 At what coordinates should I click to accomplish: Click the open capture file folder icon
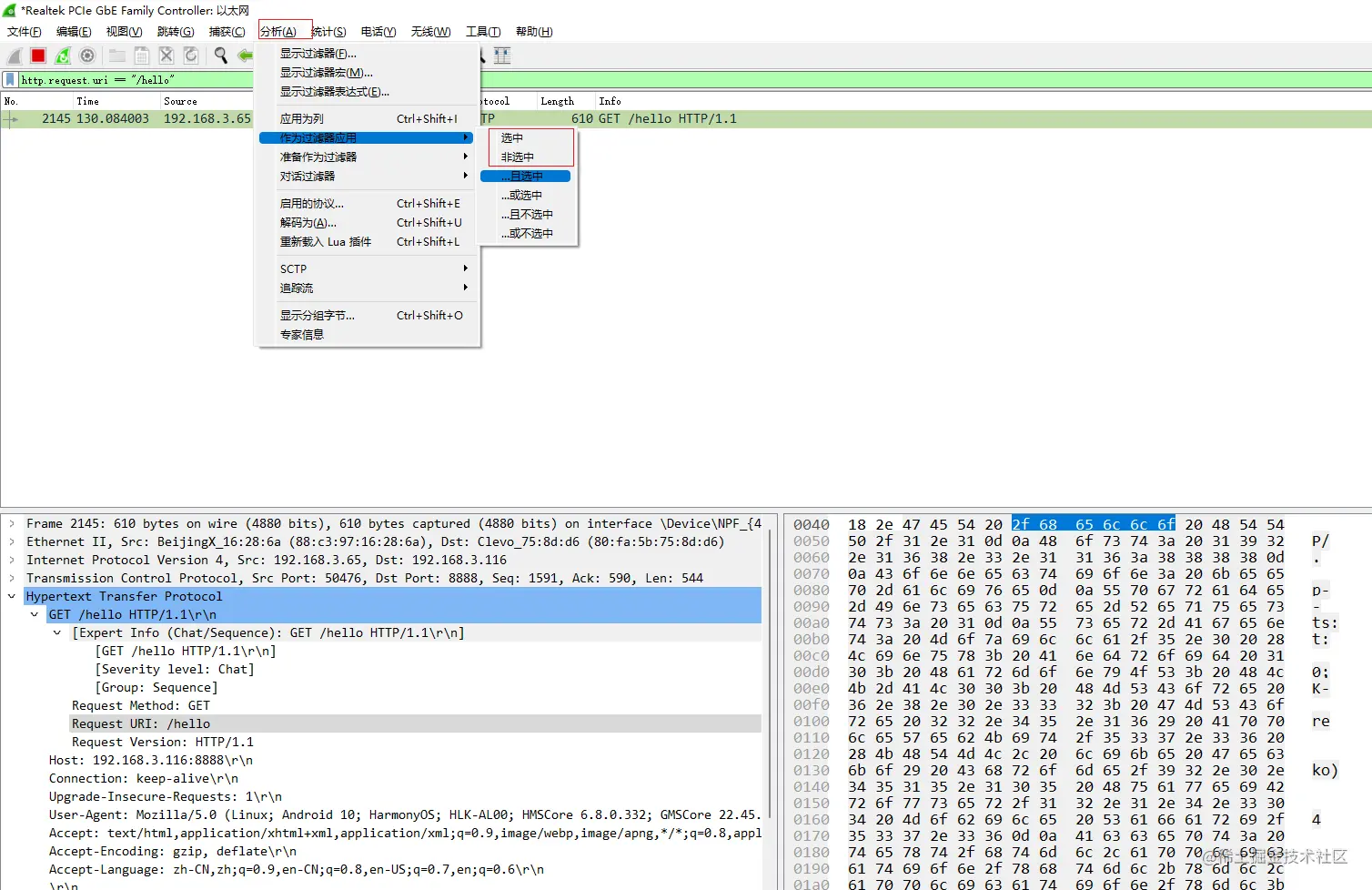[x=117, y=56]
